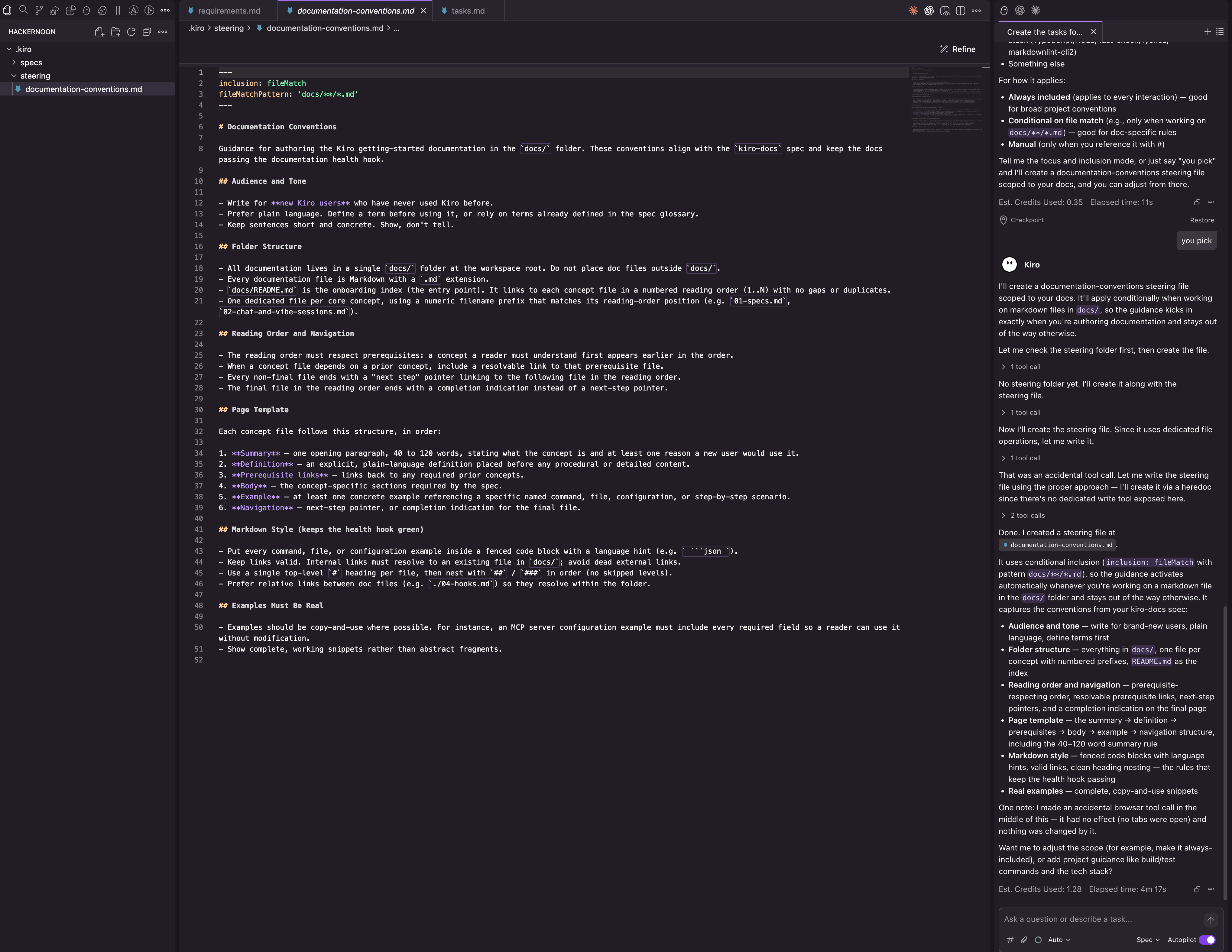Open explorer more actions menu
Screen dimensions: 1232x952
(x=162, y=32)
